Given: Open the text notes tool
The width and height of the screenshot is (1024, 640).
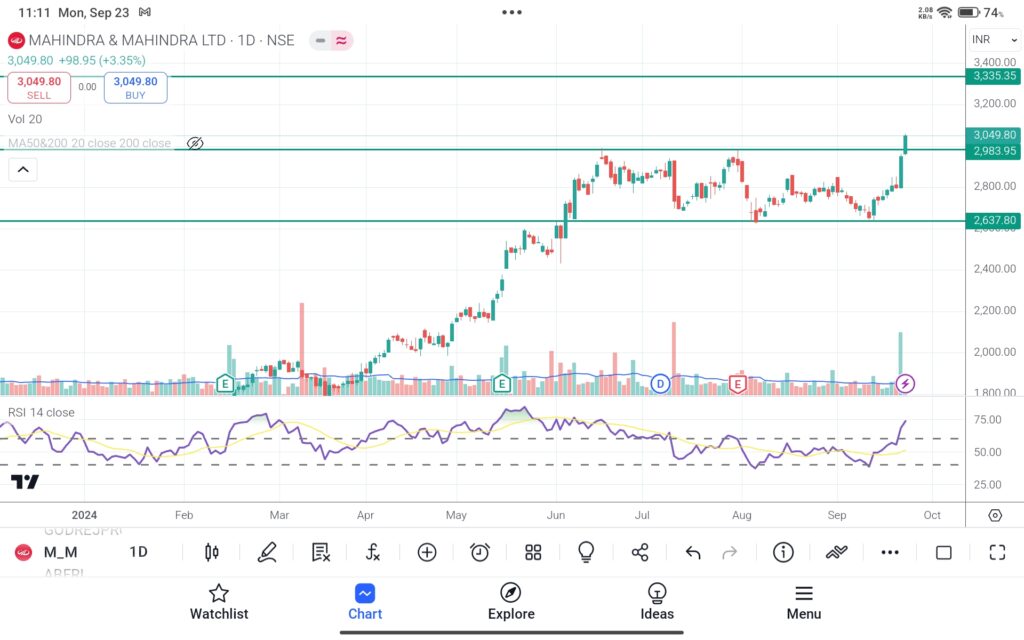Looking at the screenshot, I should 321,552.
